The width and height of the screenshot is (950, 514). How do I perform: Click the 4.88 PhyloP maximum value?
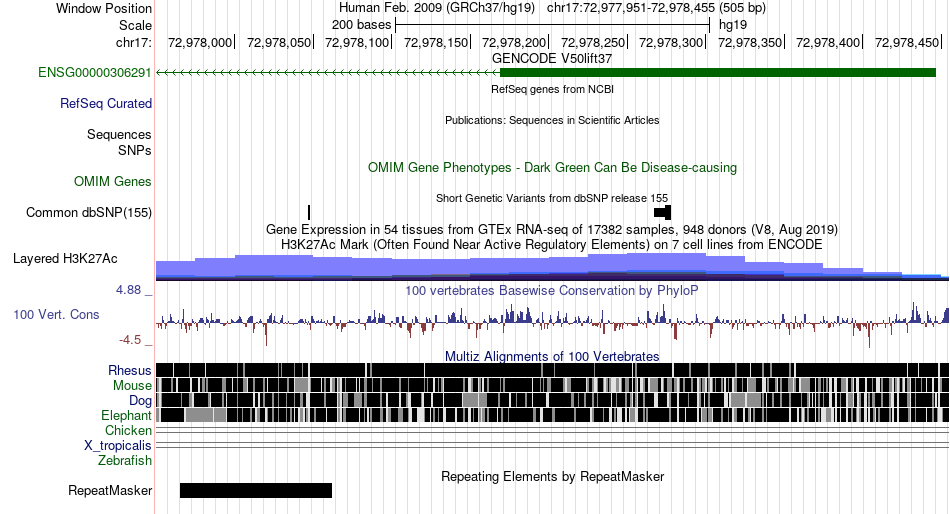[128, 290]
